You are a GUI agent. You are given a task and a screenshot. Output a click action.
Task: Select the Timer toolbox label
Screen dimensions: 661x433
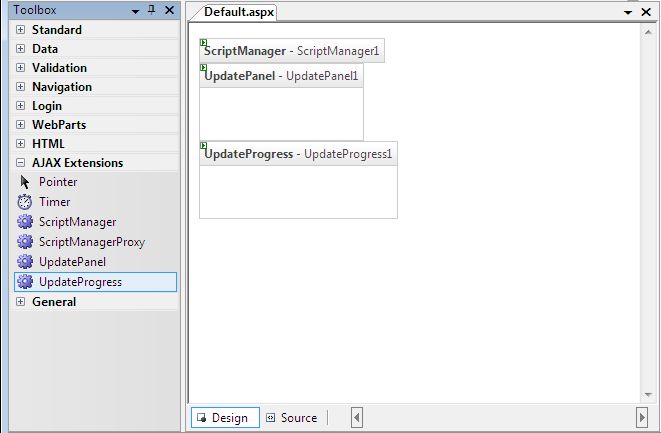coord(55,202)
